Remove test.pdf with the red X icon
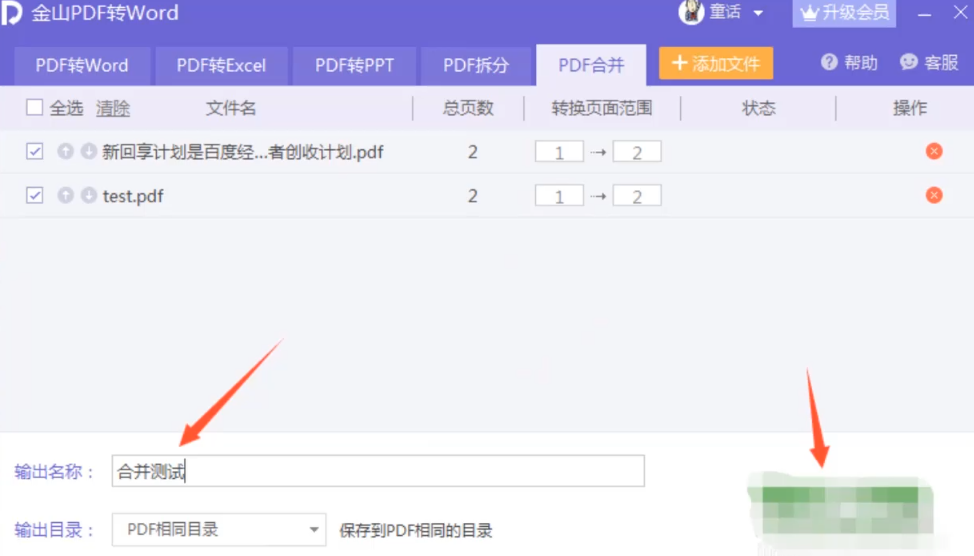This screenshot has width=974, height=556. click(x=934, y=196)
